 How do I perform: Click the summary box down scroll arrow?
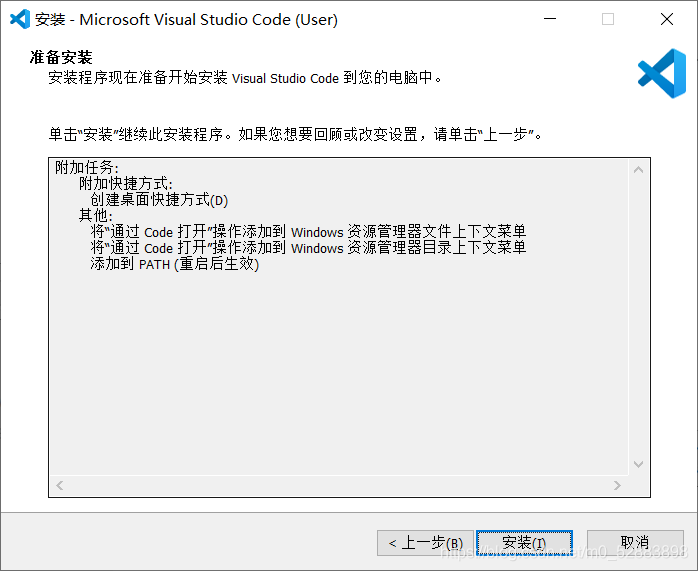[638, 465]
